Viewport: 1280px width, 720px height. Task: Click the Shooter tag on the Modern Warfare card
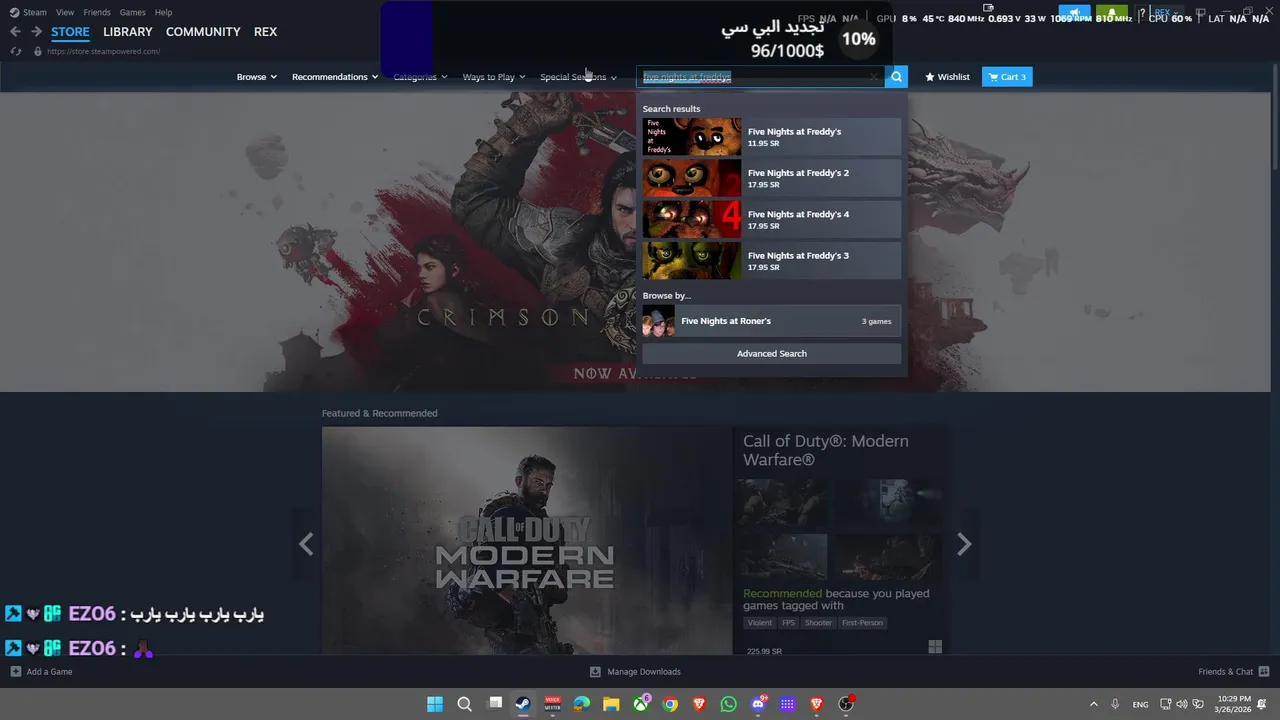pos(818,623)
